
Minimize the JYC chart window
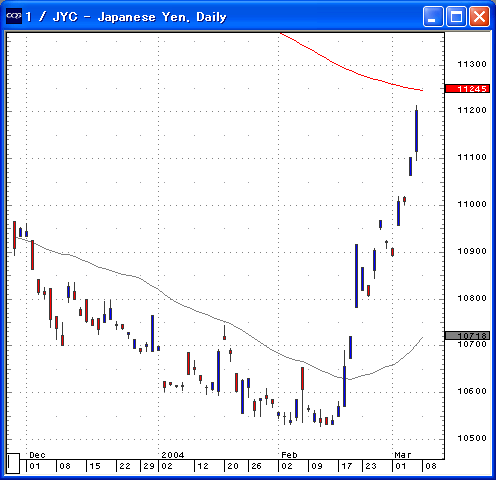(x=433, y=16)
